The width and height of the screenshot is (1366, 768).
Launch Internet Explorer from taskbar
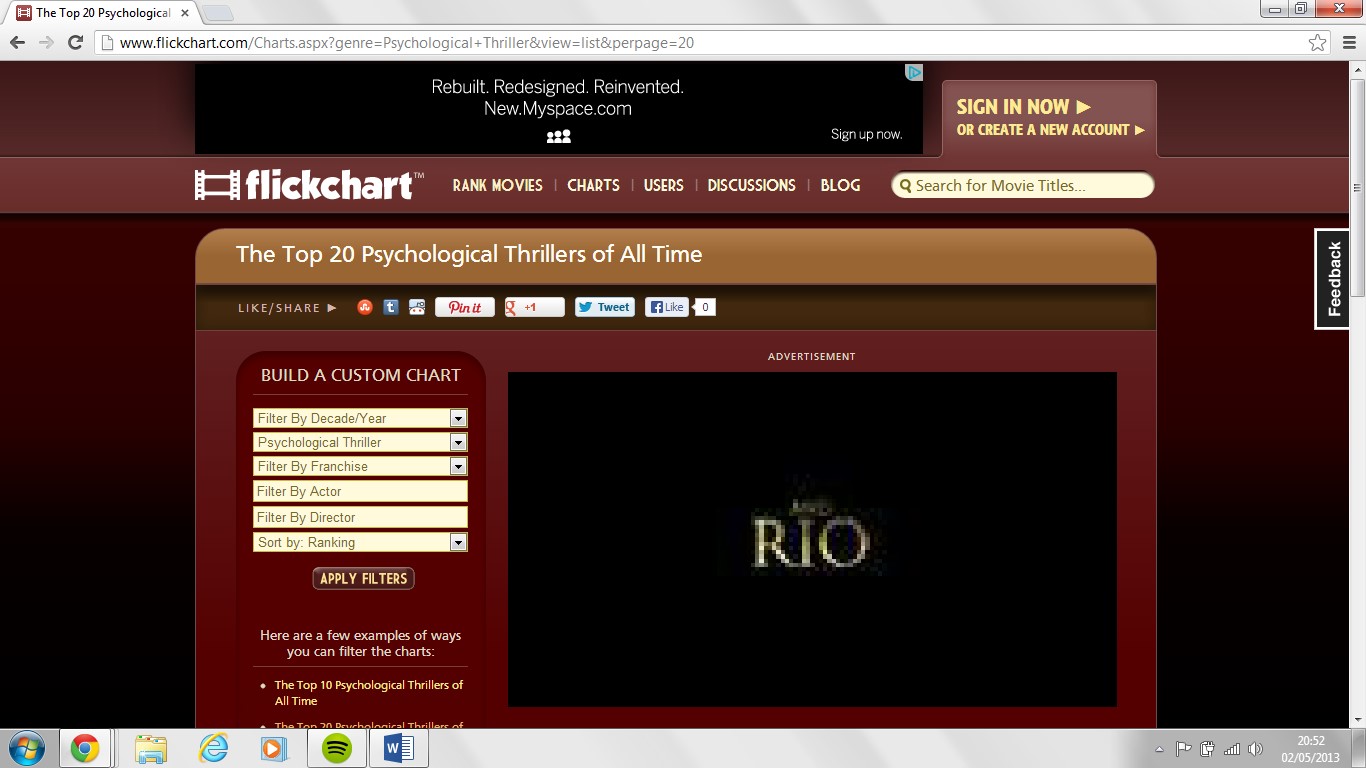click(213, 748)
